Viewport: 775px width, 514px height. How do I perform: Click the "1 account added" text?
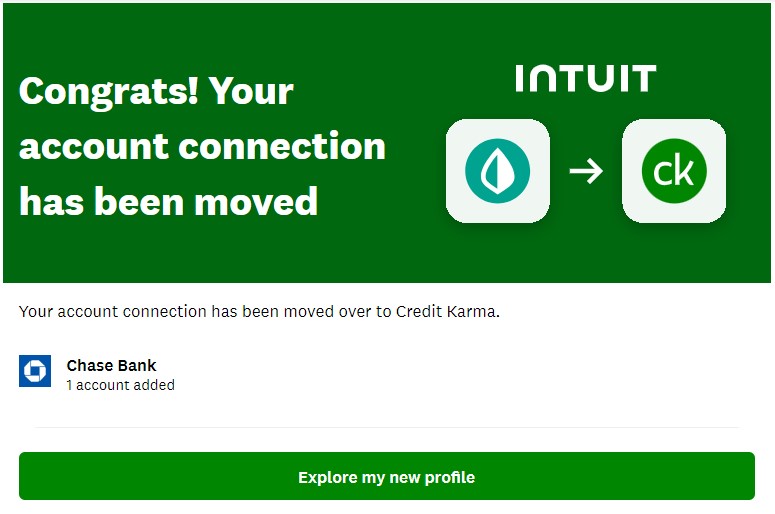(120, 385)
